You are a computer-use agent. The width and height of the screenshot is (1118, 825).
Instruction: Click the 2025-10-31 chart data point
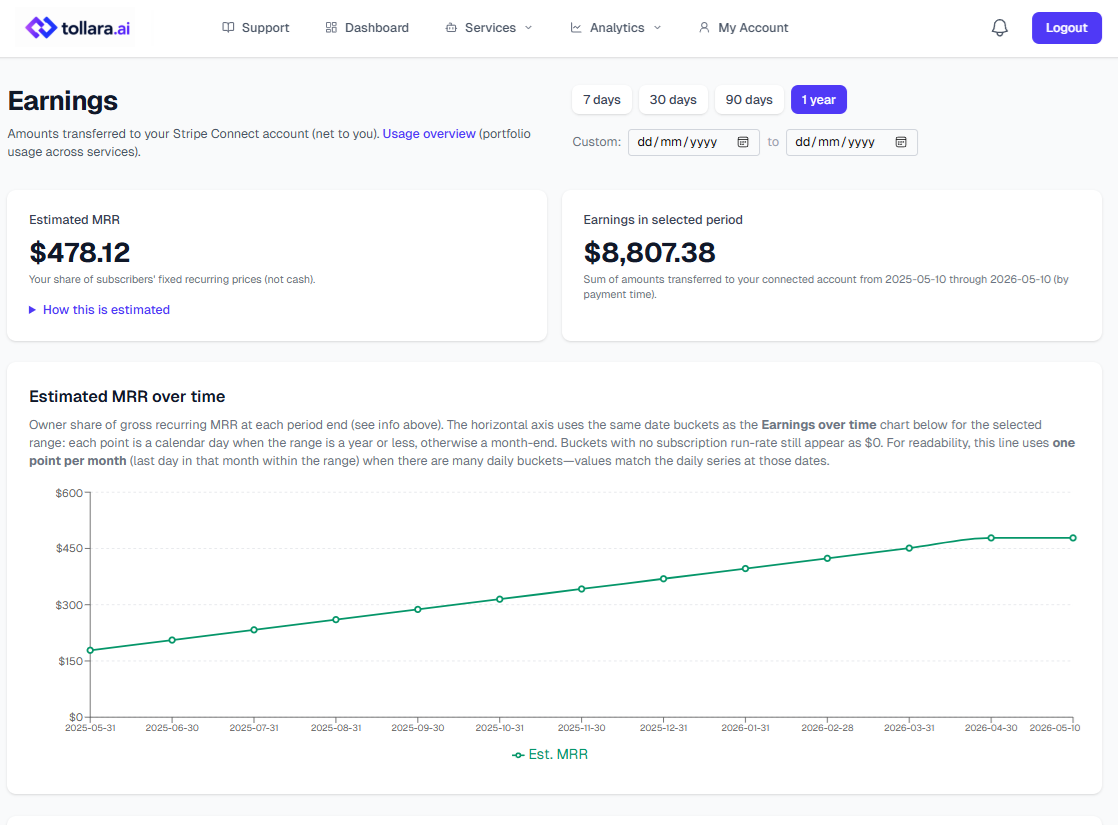(500, 599)
